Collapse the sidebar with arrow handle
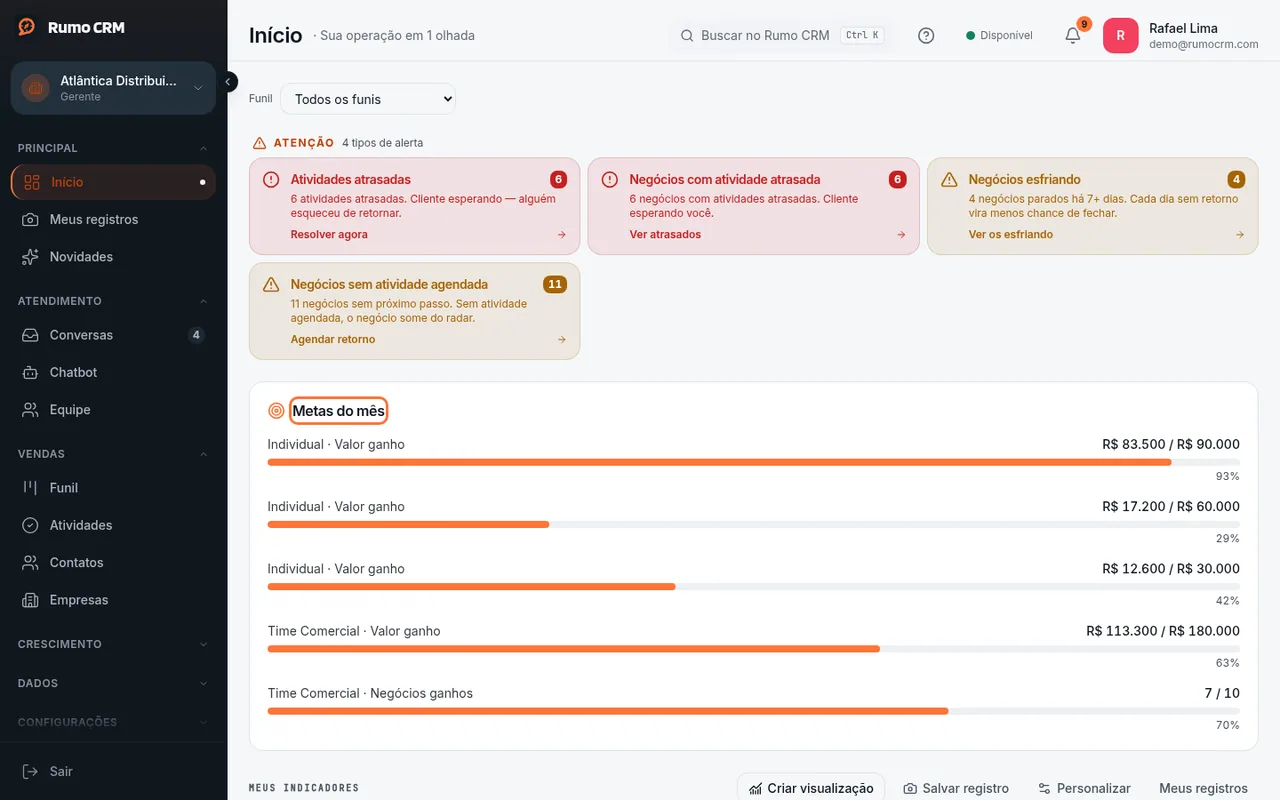 (x=229, y=82)
